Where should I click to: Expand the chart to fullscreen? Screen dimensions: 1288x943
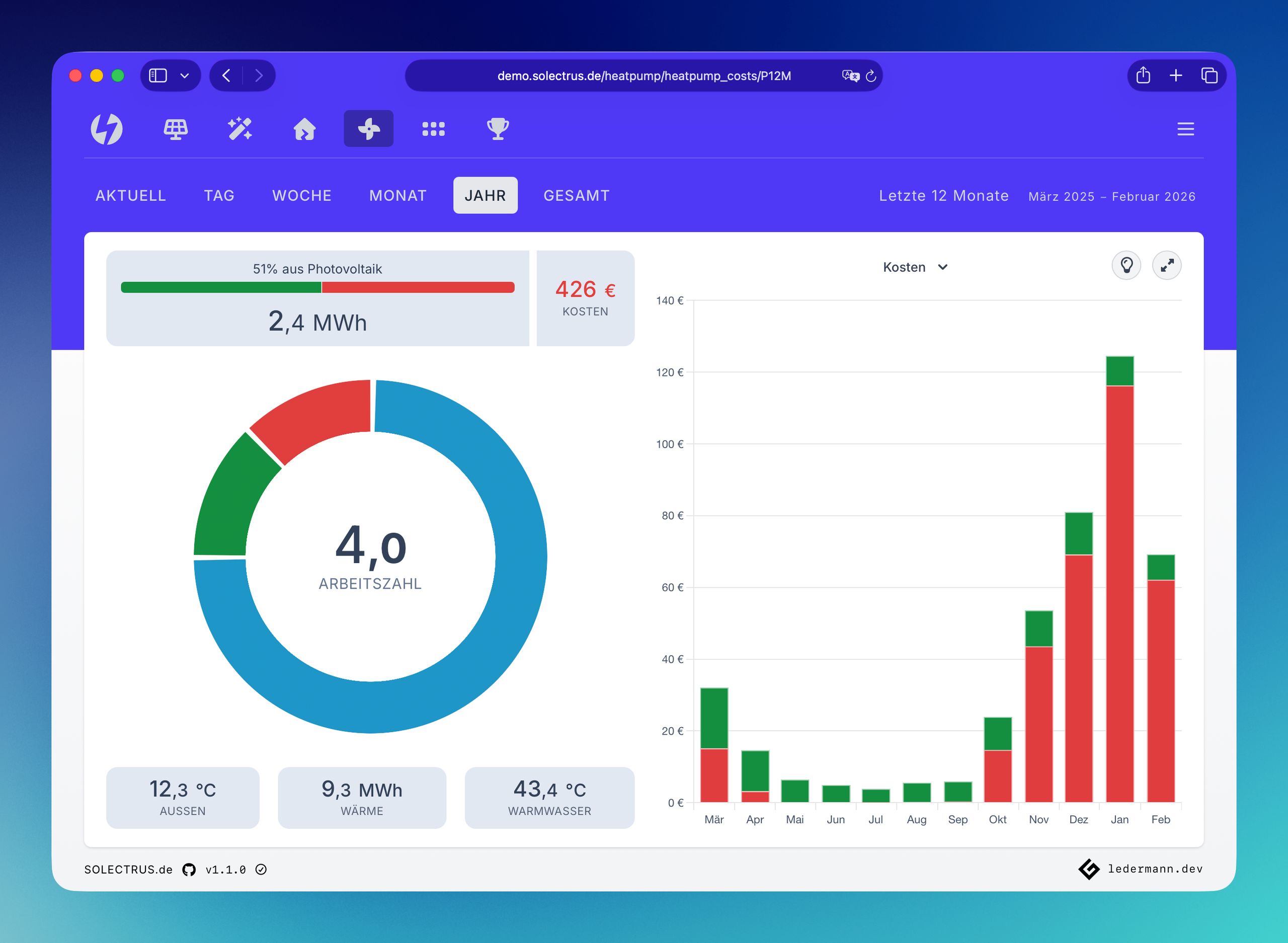coord(1166,265)
